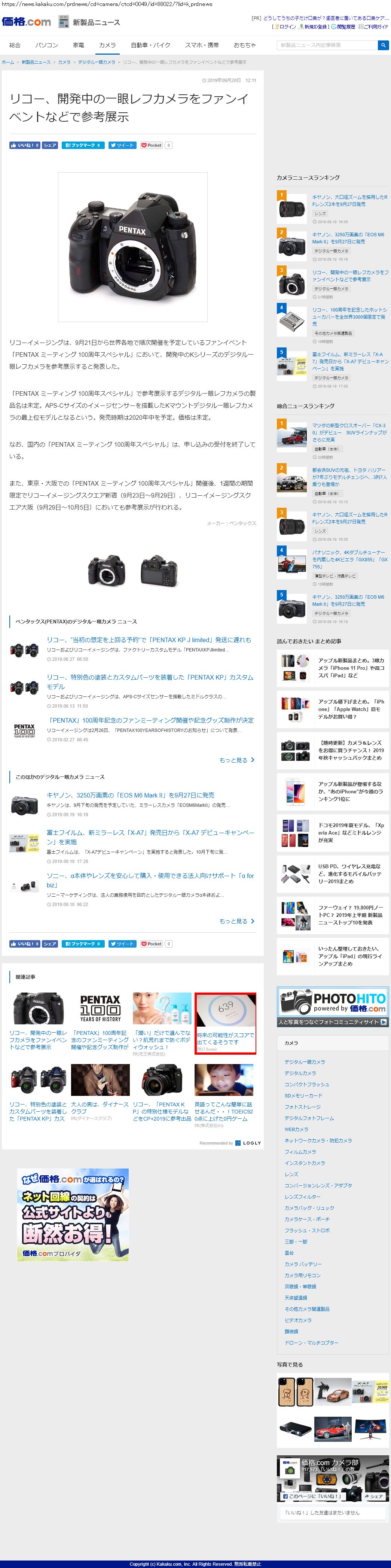Select the 総合 navigation tab
The image size is (391, 1568).
15,45
